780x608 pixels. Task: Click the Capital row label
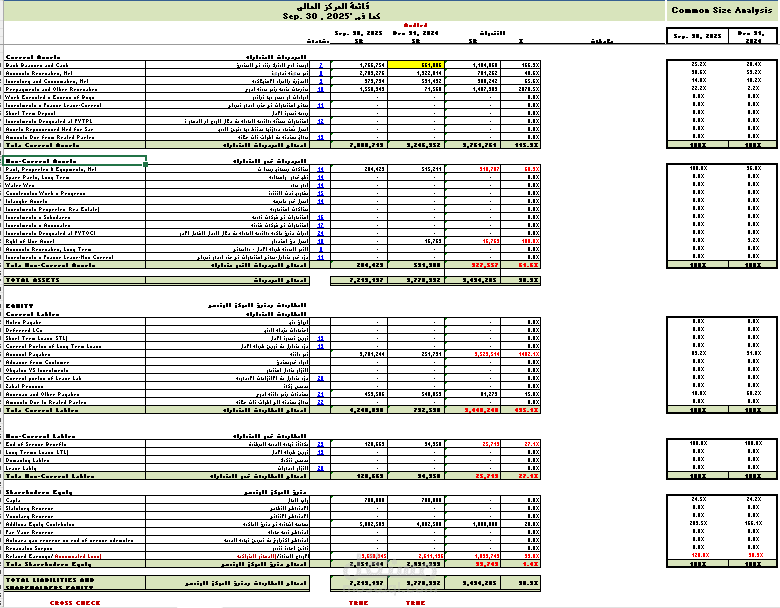(75, 500)
